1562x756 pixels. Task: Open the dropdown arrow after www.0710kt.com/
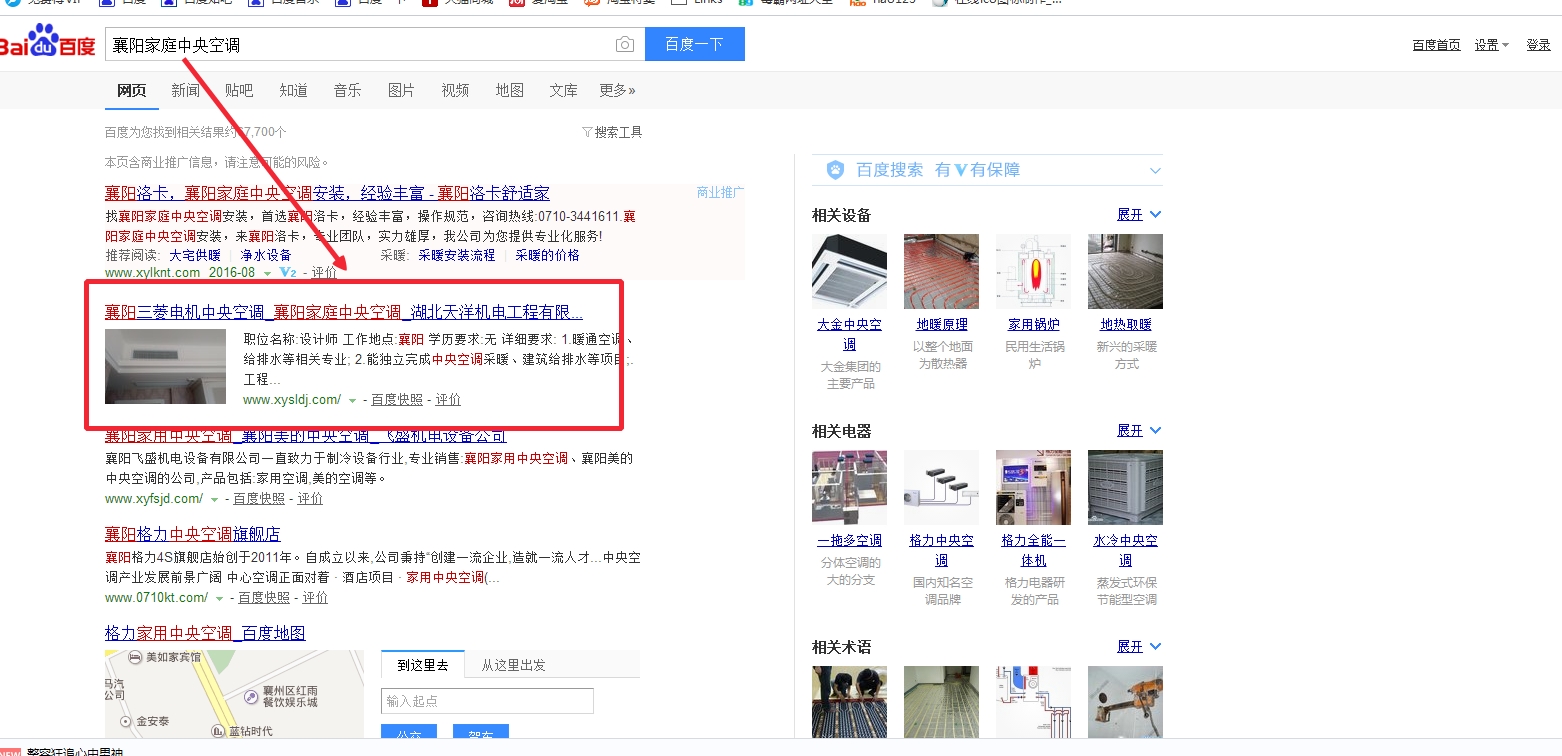tap(219, 598)
